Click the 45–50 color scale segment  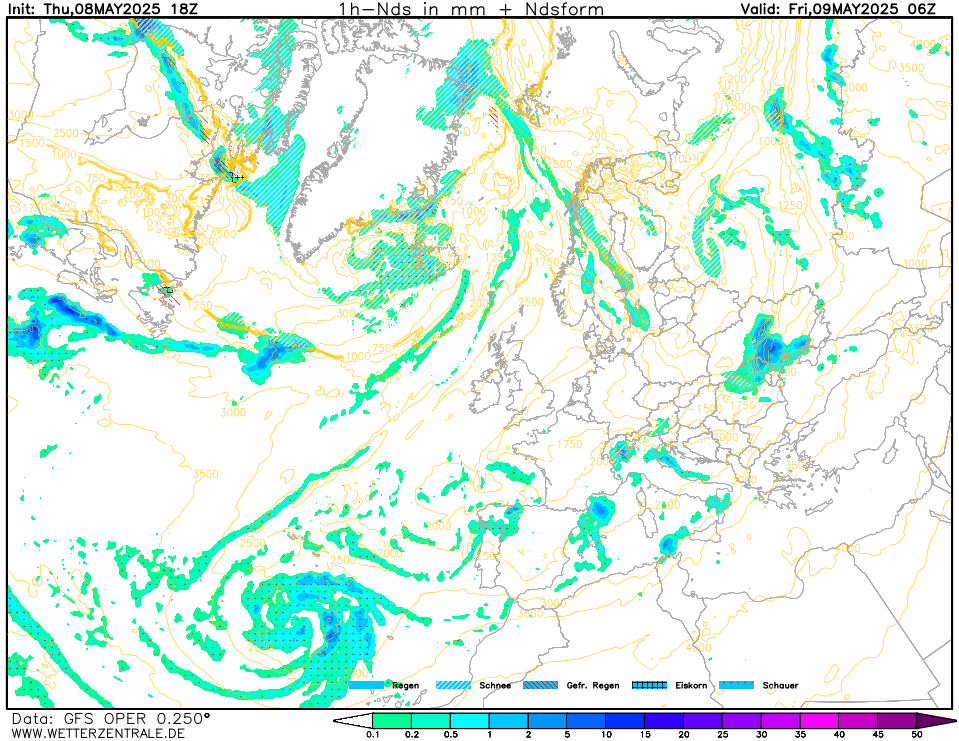897,721
